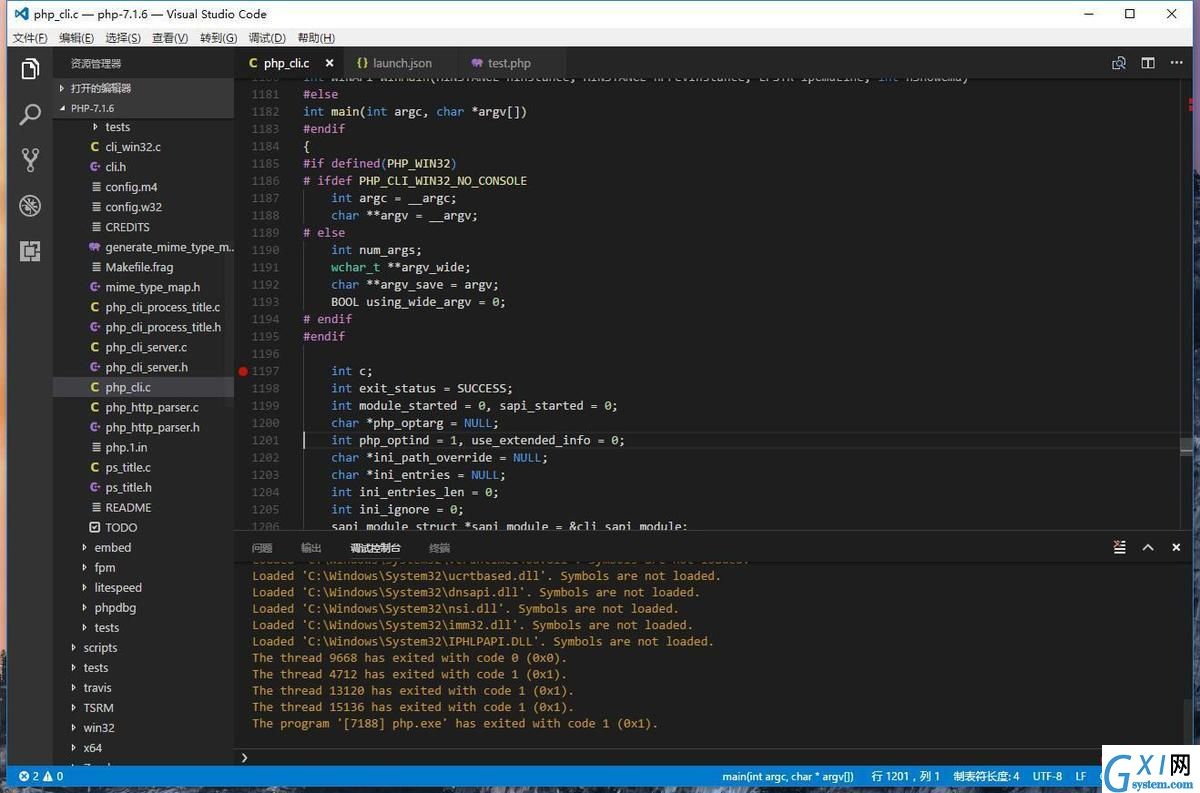Open php_cli_process_title.c file
This screenshot has width=1200, height=793.
tap(143, 307)
